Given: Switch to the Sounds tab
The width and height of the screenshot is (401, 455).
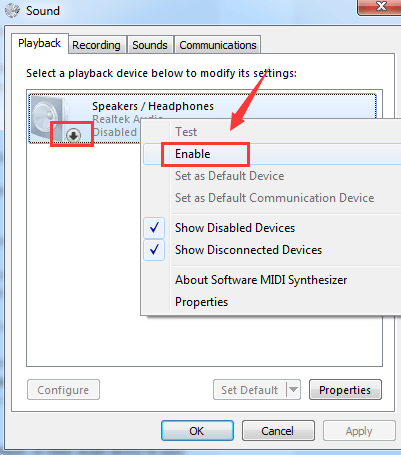Looking at the screenshot, I should (150, 45).
